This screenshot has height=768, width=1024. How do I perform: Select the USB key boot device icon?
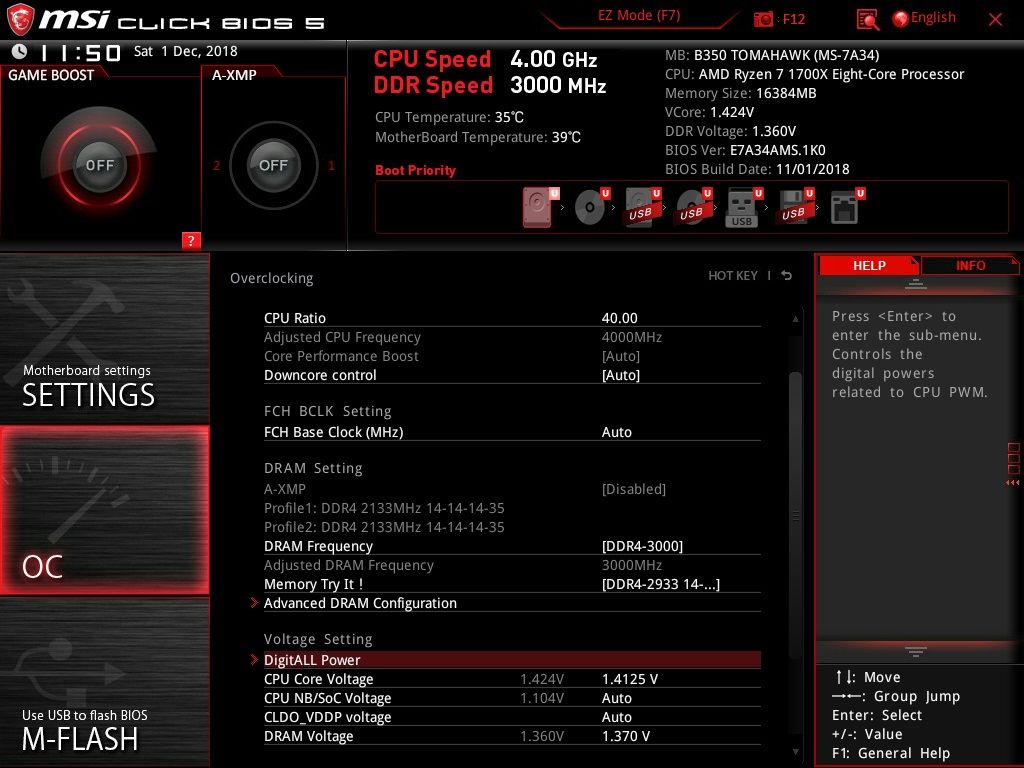tap(743, 208)
